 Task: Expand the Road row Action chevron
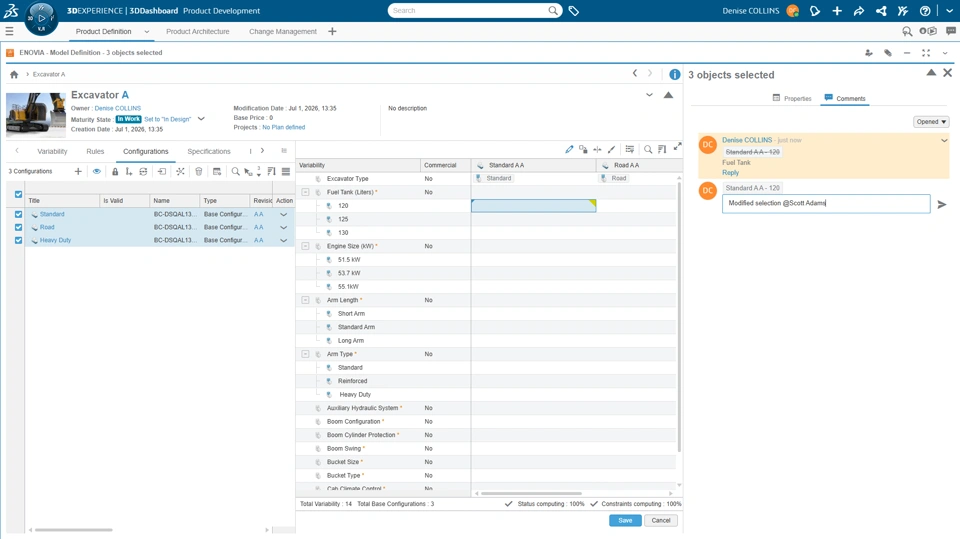tap(283, 227)
